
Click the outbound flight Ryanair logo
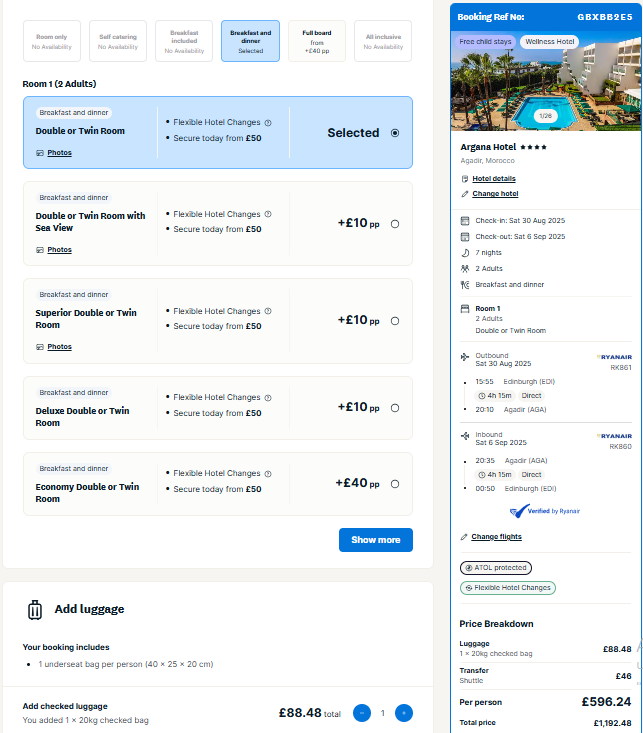pyautogui.click(x=614, y=357)
